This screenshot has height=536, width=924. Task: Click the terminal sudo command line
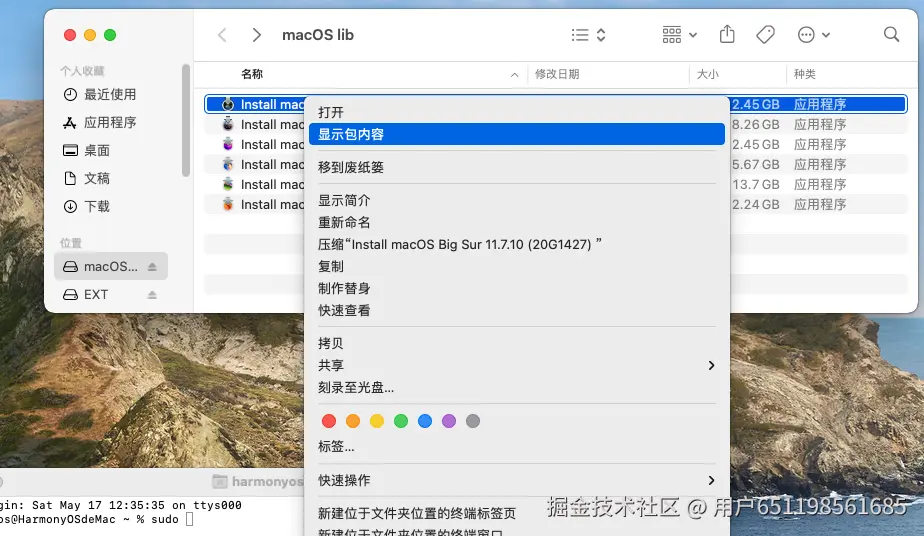(x=97, y=520)
